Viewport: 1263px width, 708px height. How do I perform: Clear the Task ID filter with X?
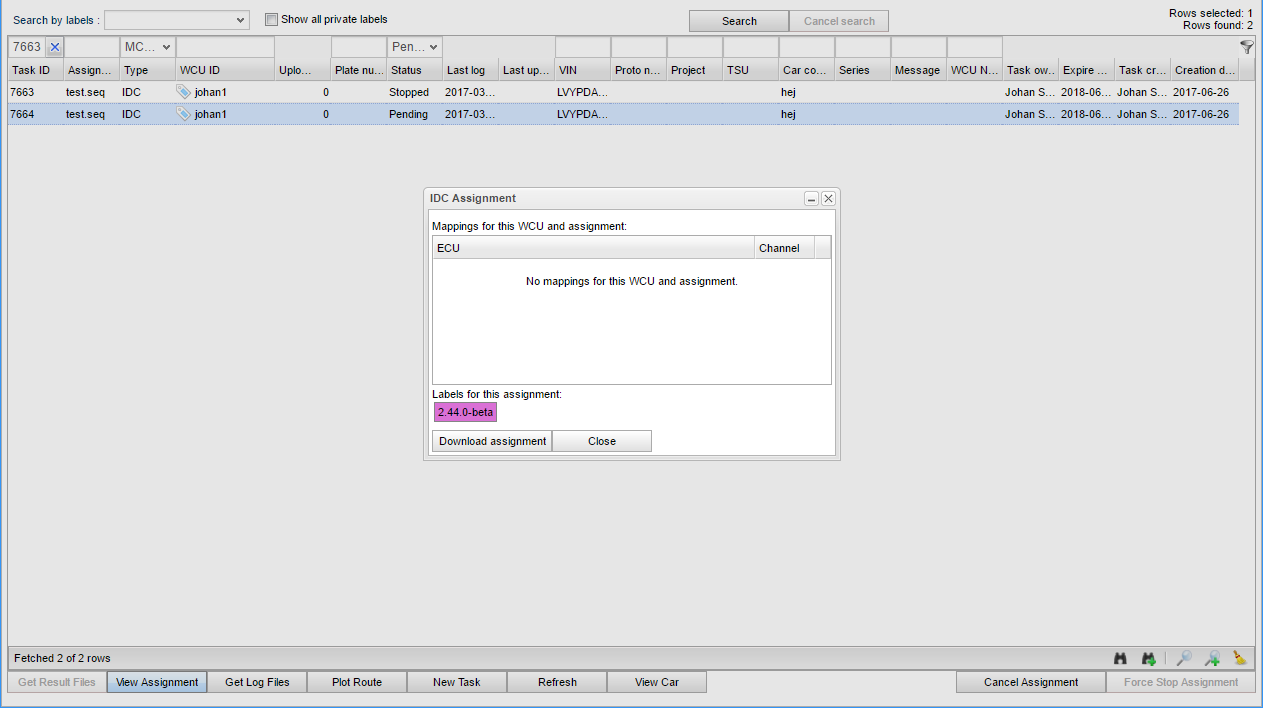55,47
